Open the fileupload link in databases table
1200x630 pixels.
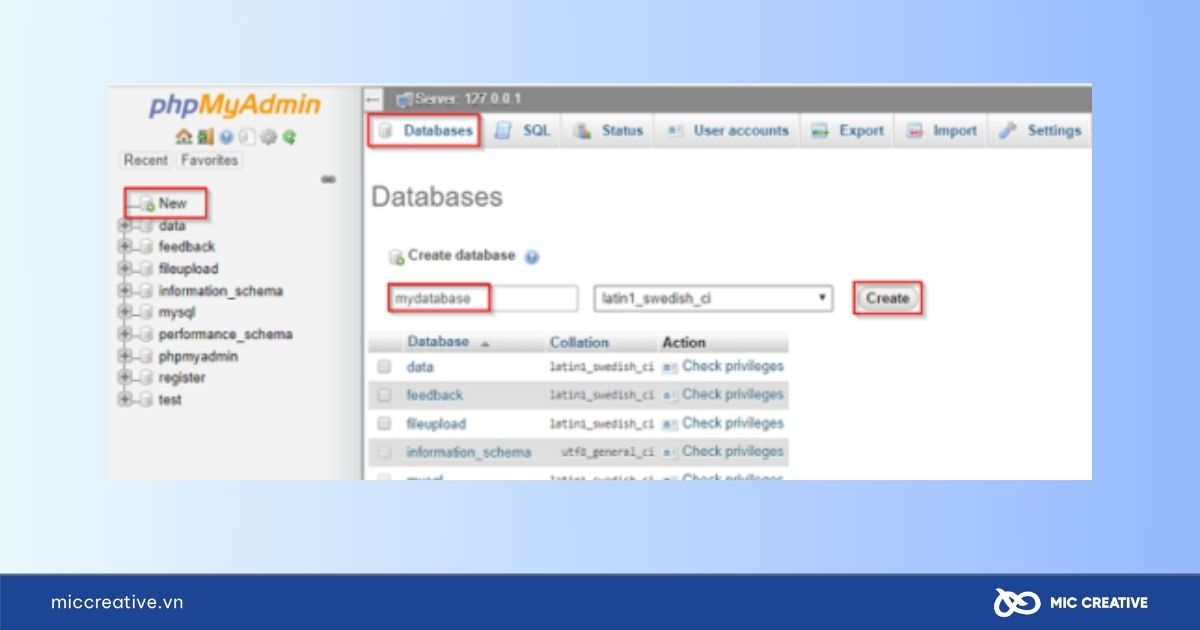436,423
